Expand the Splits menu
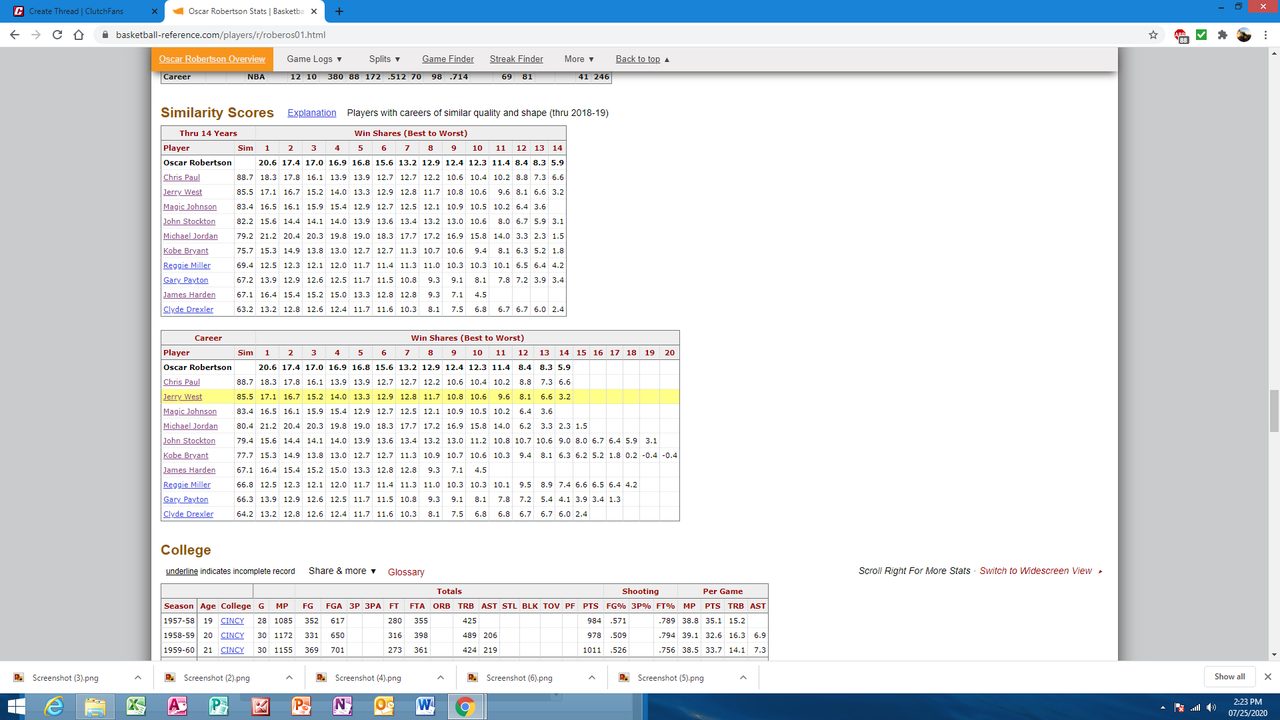Viewport: 1280px width, 720px height. tap(384, 59)
